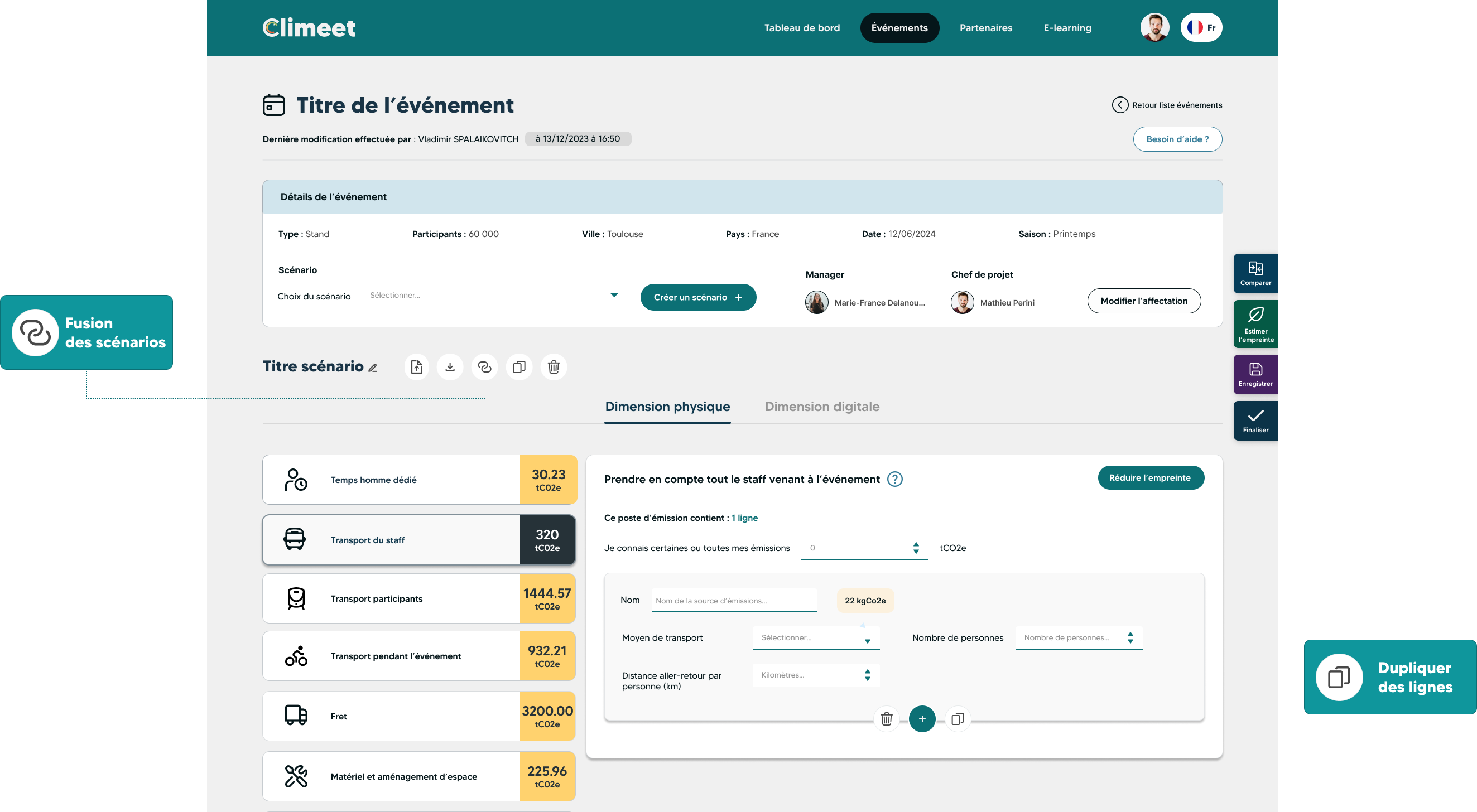Click the modification date badge
Viewport: 1477px width, 812px height.
click(578, 139)
